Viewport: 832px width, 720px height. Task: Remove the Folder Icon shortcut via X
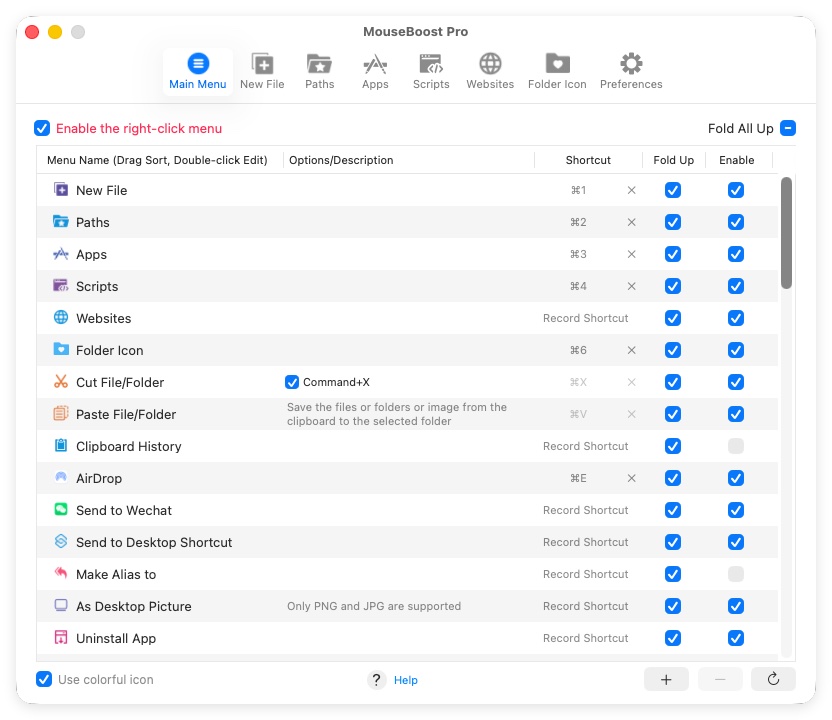pyautogui.click(x=631, y=350)
